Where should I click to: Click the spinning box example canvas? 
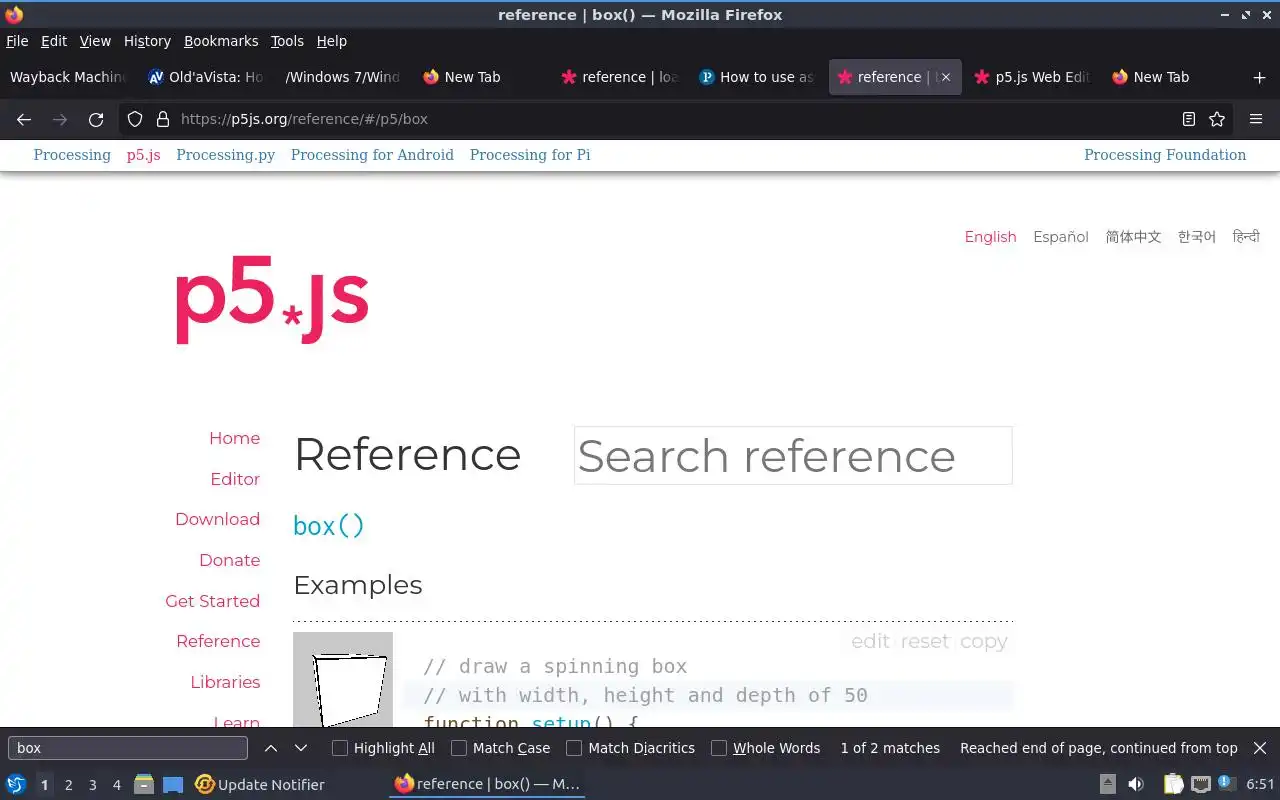pyautogui.click(x=343, y=680)
